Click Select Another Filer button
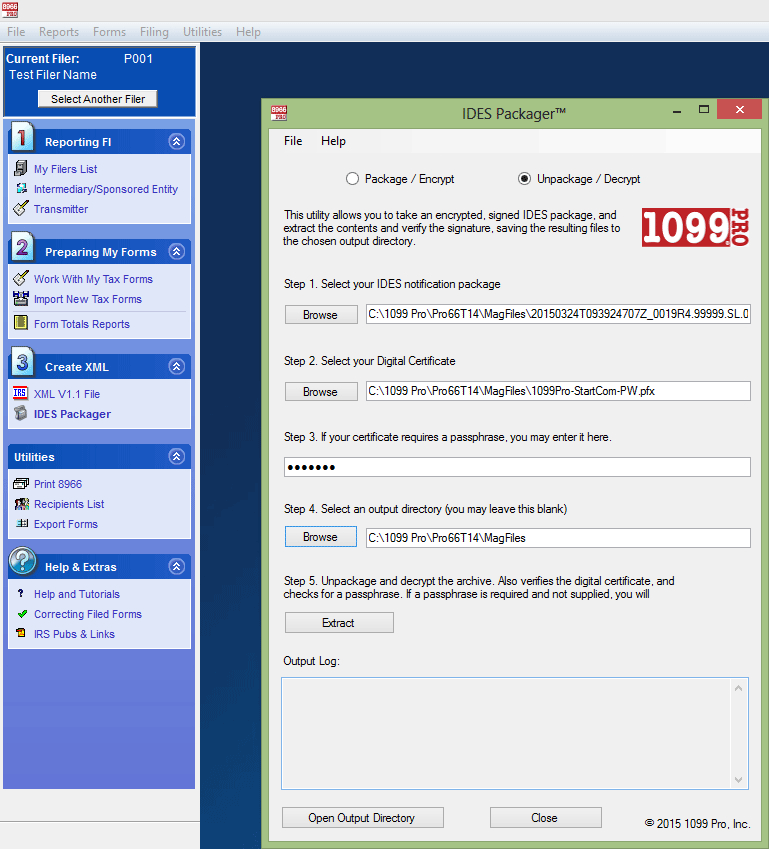The height and width of the screenshot is (849, 769). (98, 99)
